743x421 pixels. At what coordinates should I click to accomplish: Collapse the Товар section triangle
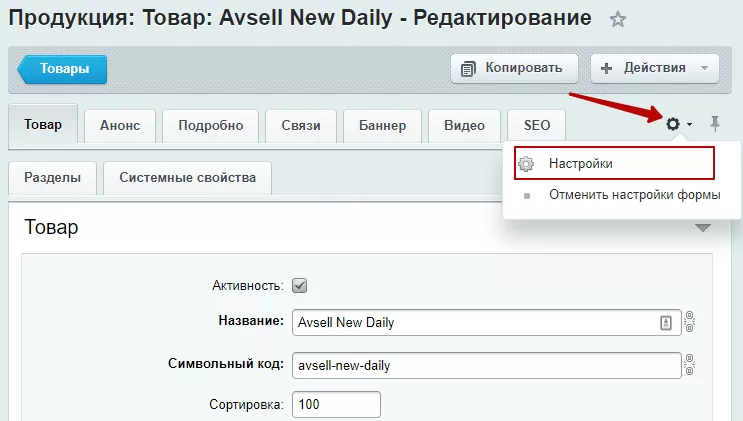[703, 228]
